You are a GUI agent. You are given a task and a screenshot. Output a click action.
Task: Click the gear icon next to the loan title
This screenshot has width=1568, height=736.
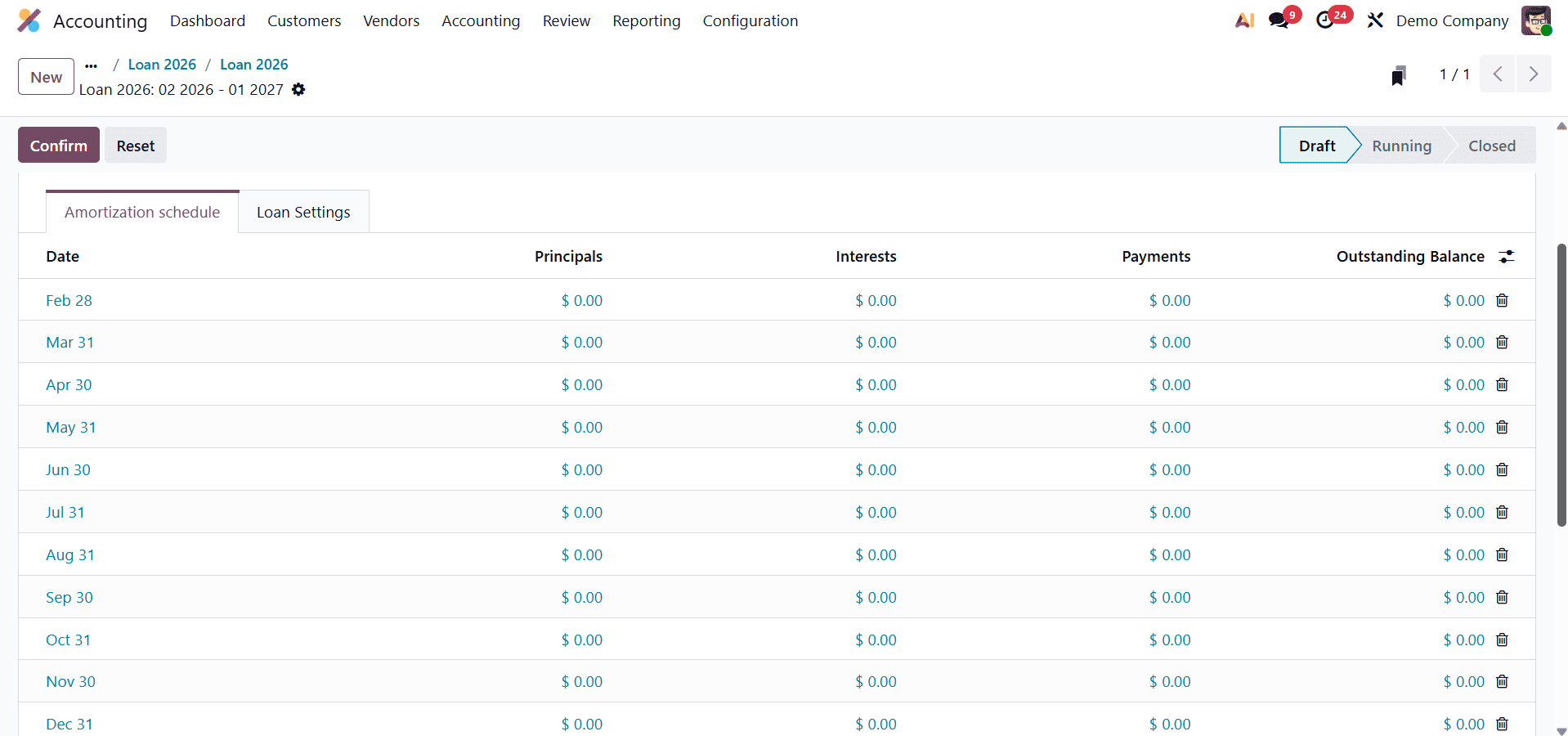pos(298,90)
